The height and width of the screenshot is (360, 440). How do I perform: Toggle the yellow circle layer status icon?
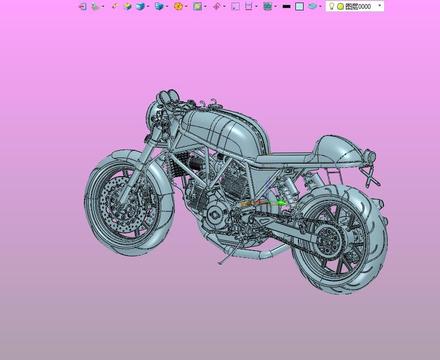pyautogui.click(x=340, y=6)
